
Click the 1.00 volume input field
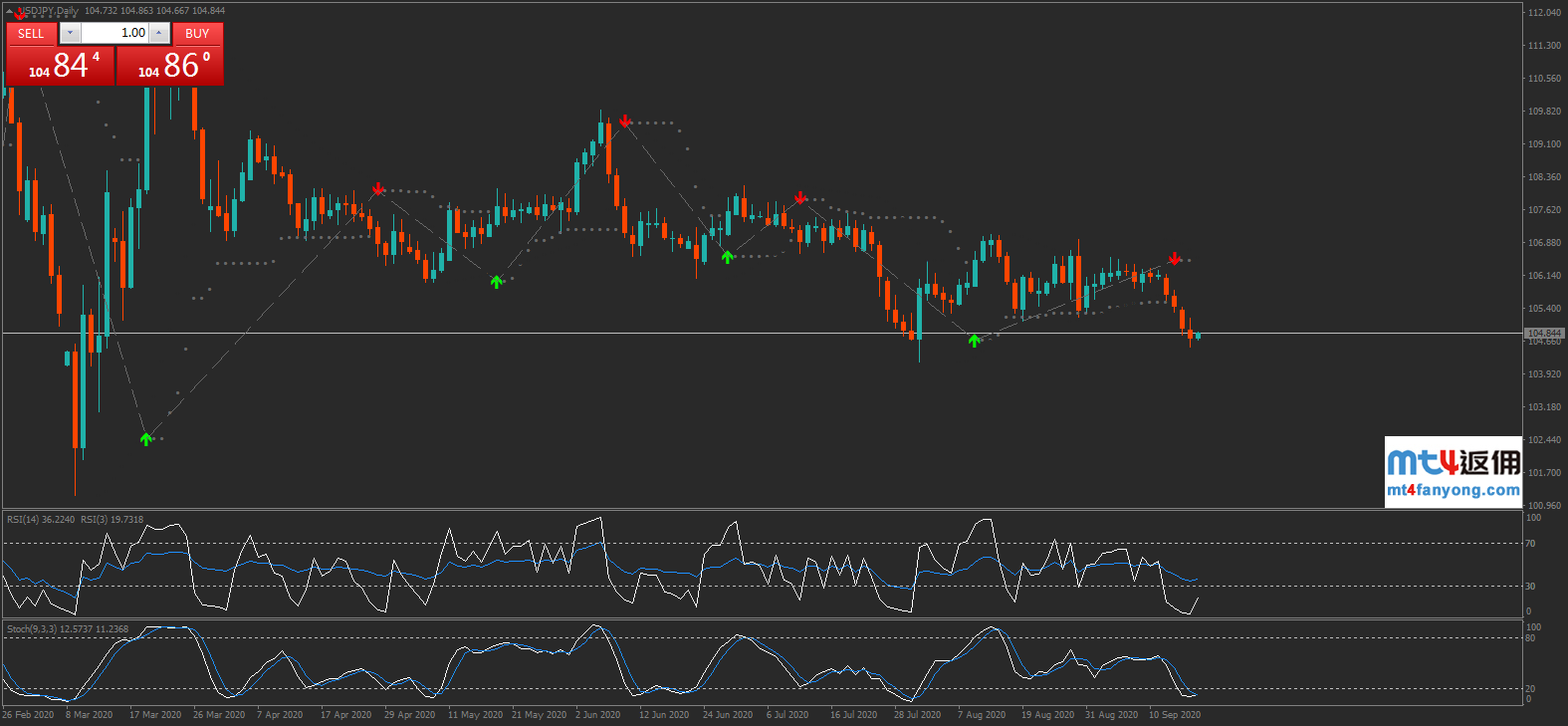pos(114,33)
